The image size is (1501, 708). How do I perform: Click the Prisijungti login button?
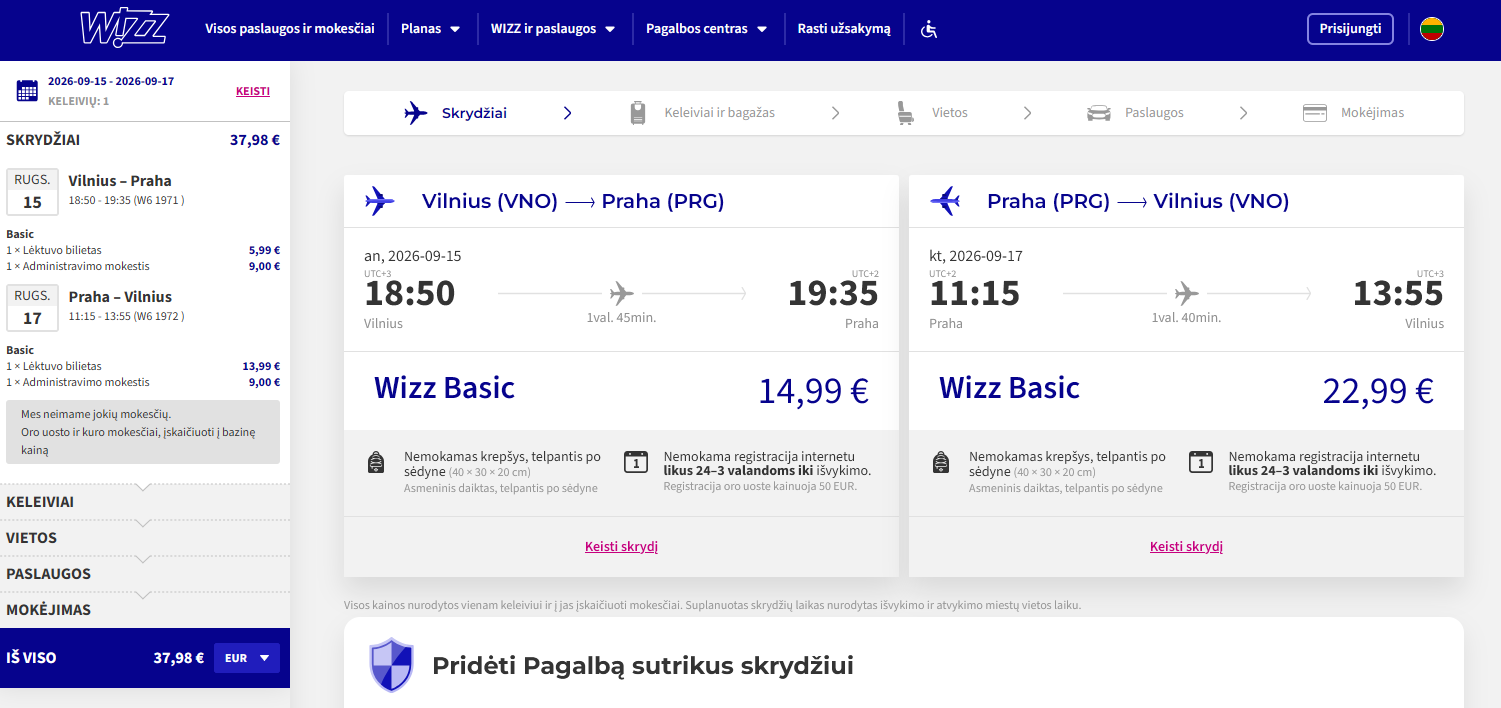(x=1350, y=29)
